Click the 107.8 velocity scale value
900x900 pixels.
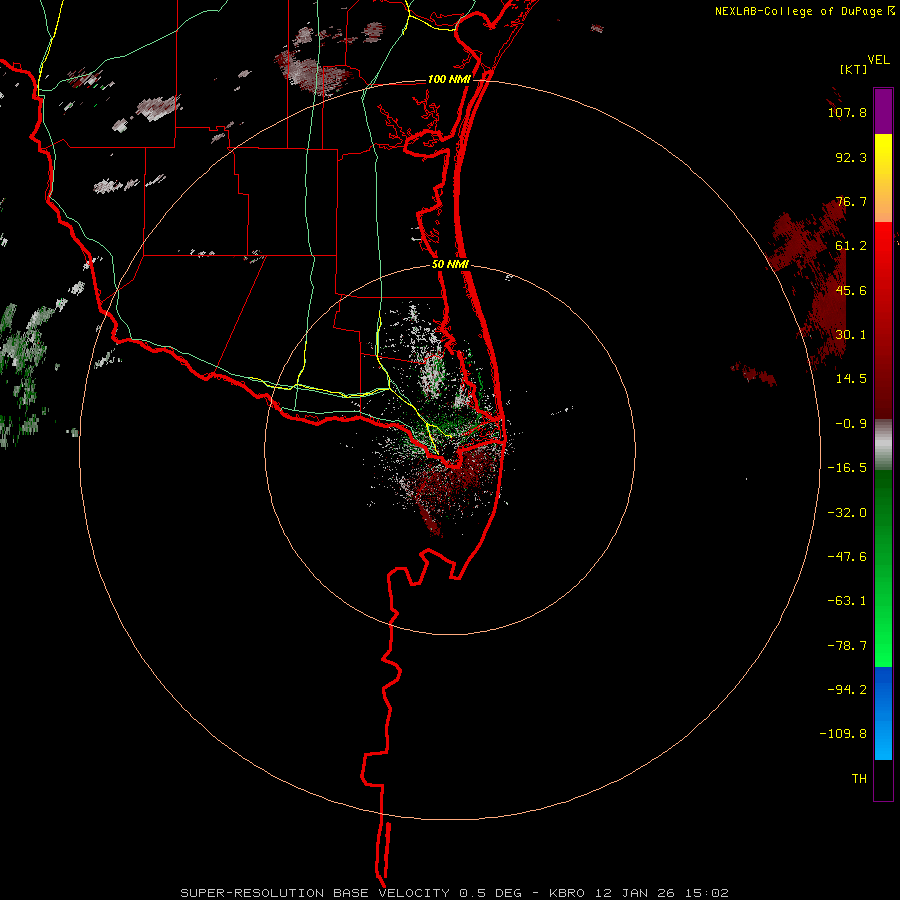(x=847, y=112)
